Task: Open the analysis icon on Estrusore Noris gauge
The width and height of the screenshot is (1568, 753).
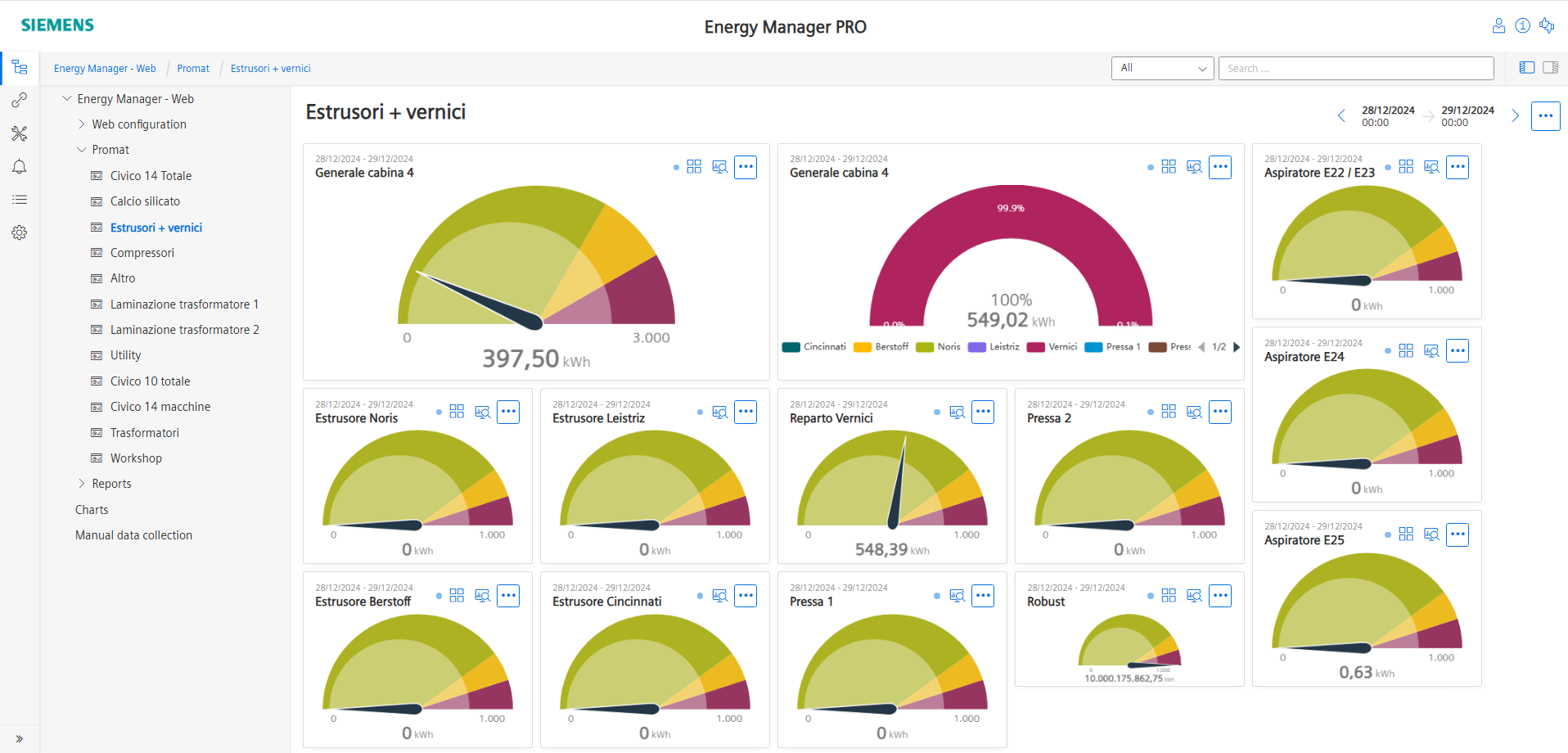Action: (x=482, y=412)
